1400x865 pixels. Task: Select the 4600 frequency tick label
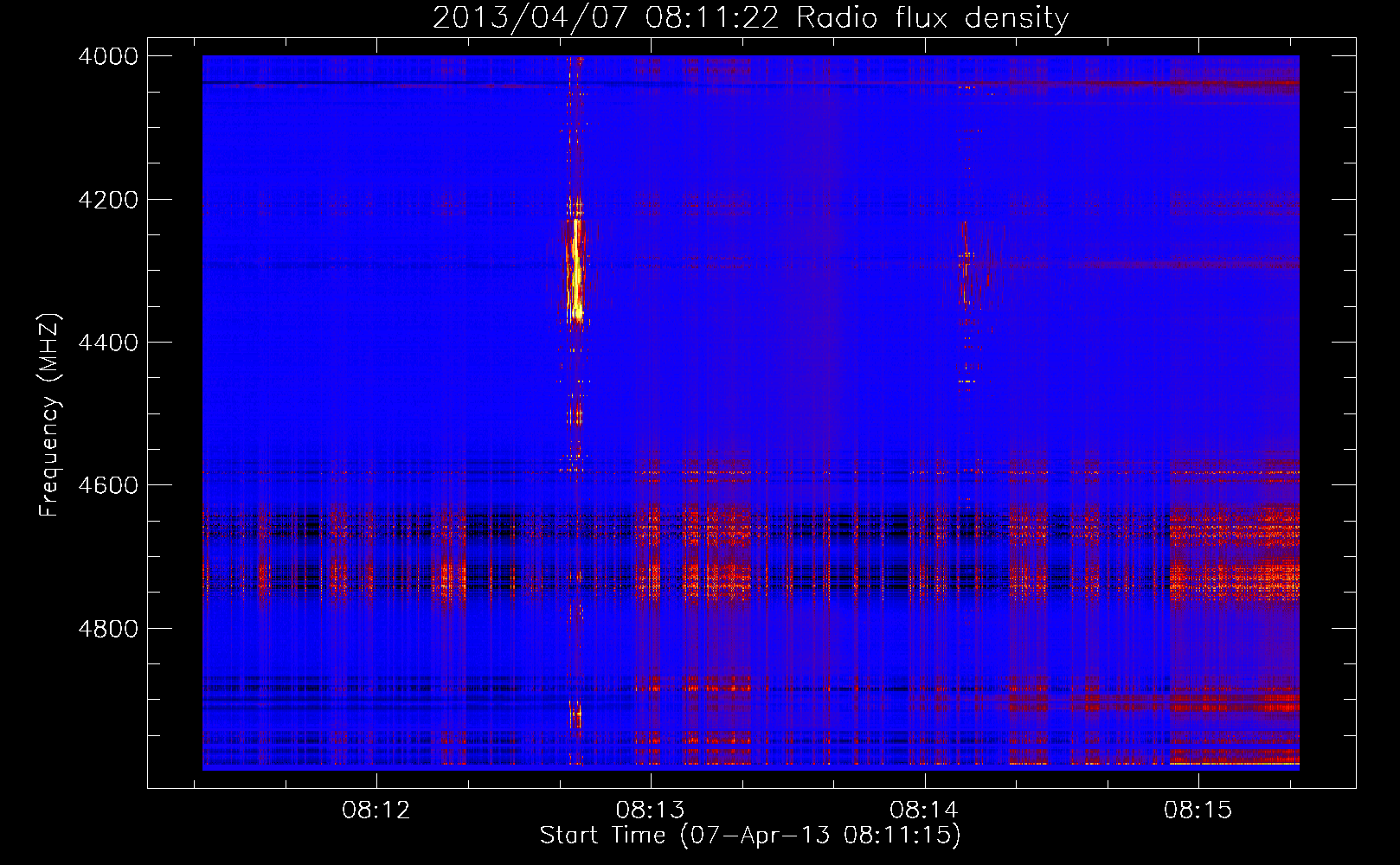pyautogui.click(x=108, y=485)
